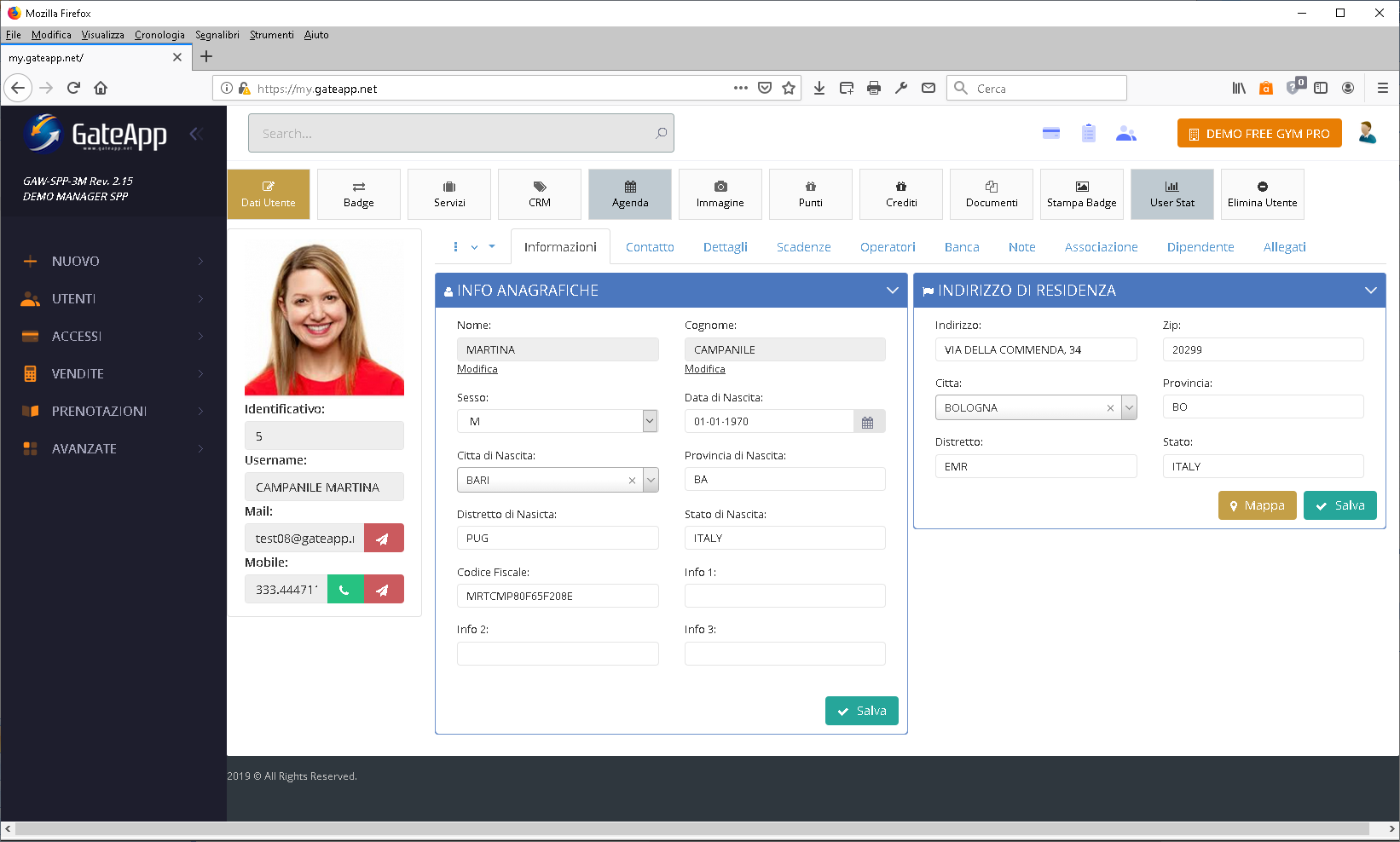Open the Badge toolbar button

pos(358,194)
